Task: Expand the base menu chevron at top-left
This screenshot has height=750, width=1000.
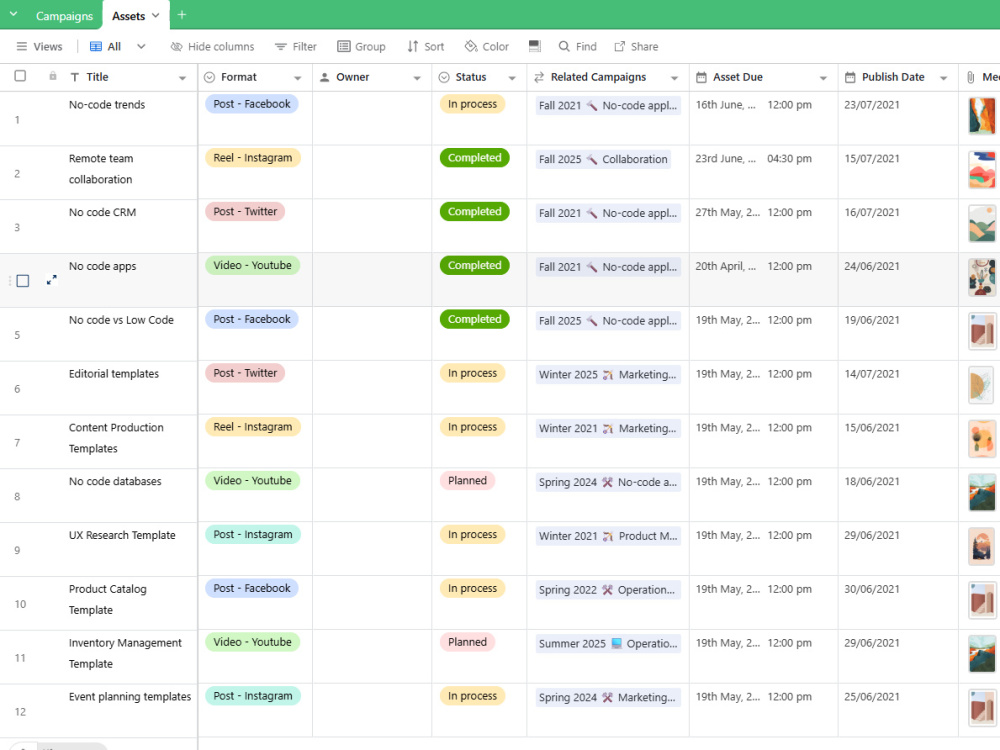Action: 13,14
